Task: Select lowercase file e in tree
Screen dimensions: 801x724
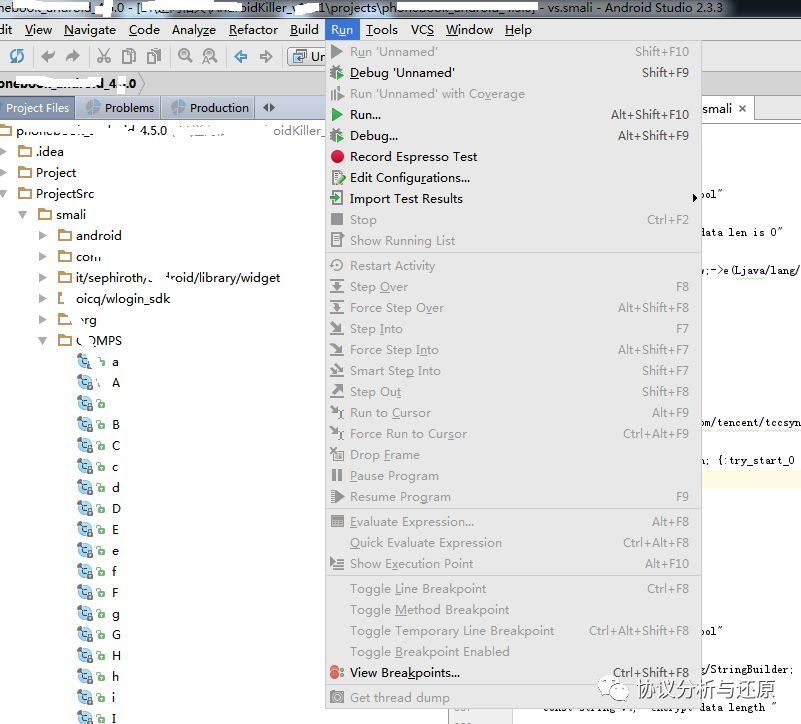Action: tap(115, 551)
